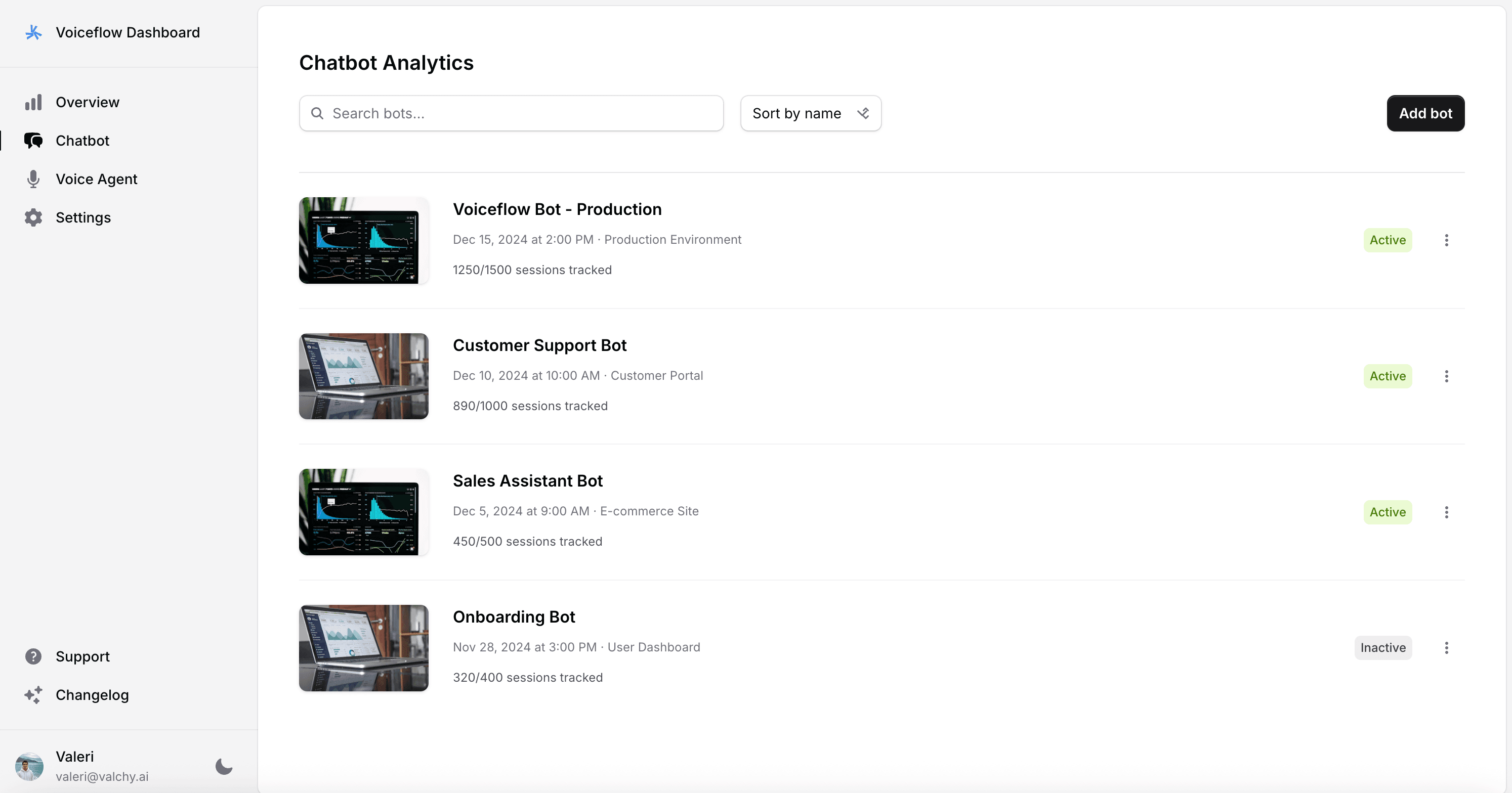Click the Changelog sparkles icon
The height and width of the screenshot is (793, 1512).
[x=33, y=695]
